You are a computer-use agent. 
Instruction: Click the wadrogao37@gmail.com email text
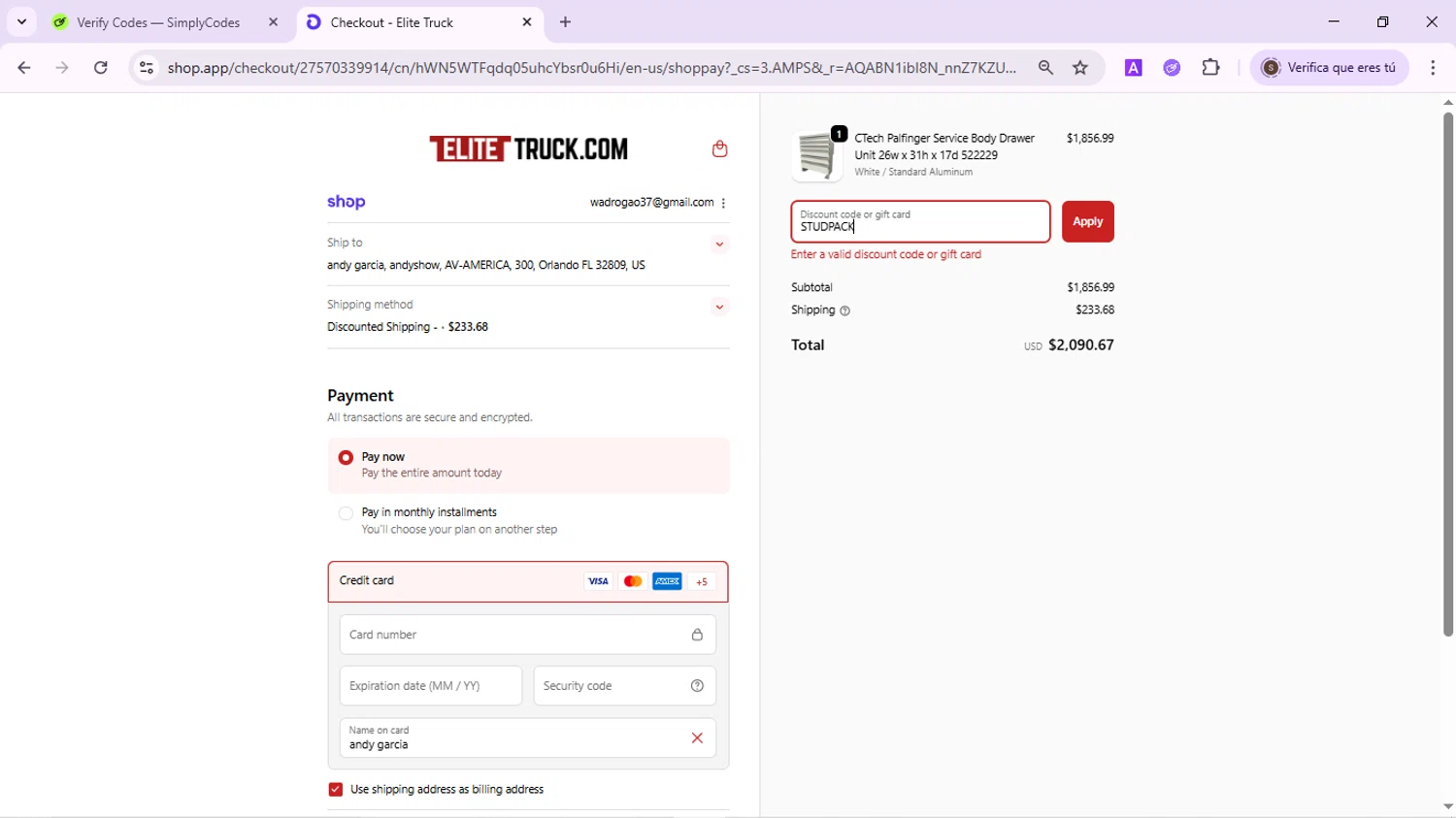[652, 203]
